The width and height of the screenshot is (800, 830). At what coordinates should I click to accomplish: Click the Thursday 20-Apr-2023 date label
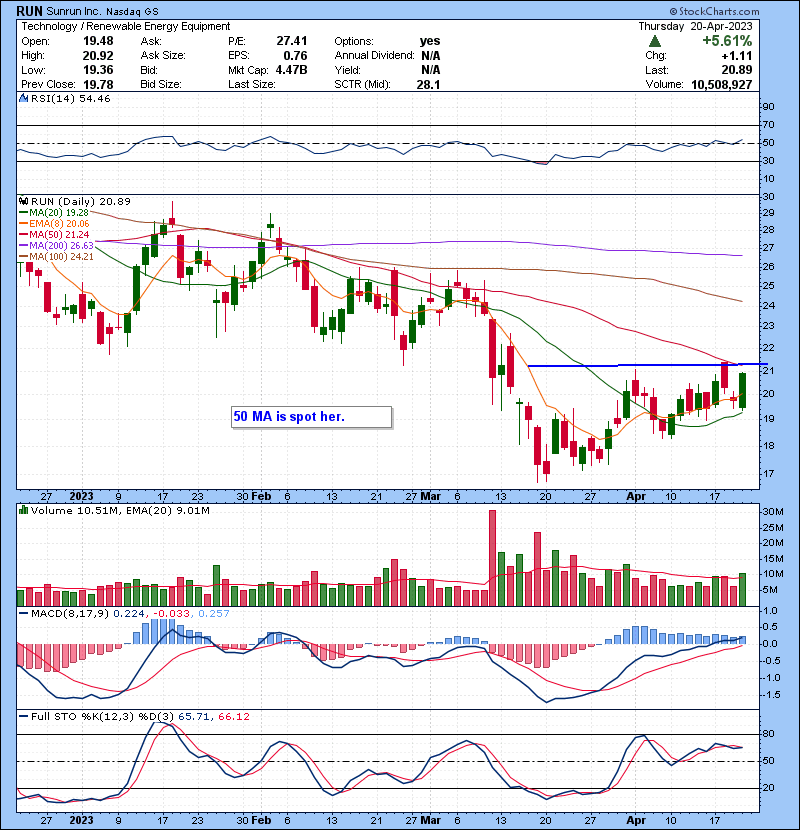[695, 26]
